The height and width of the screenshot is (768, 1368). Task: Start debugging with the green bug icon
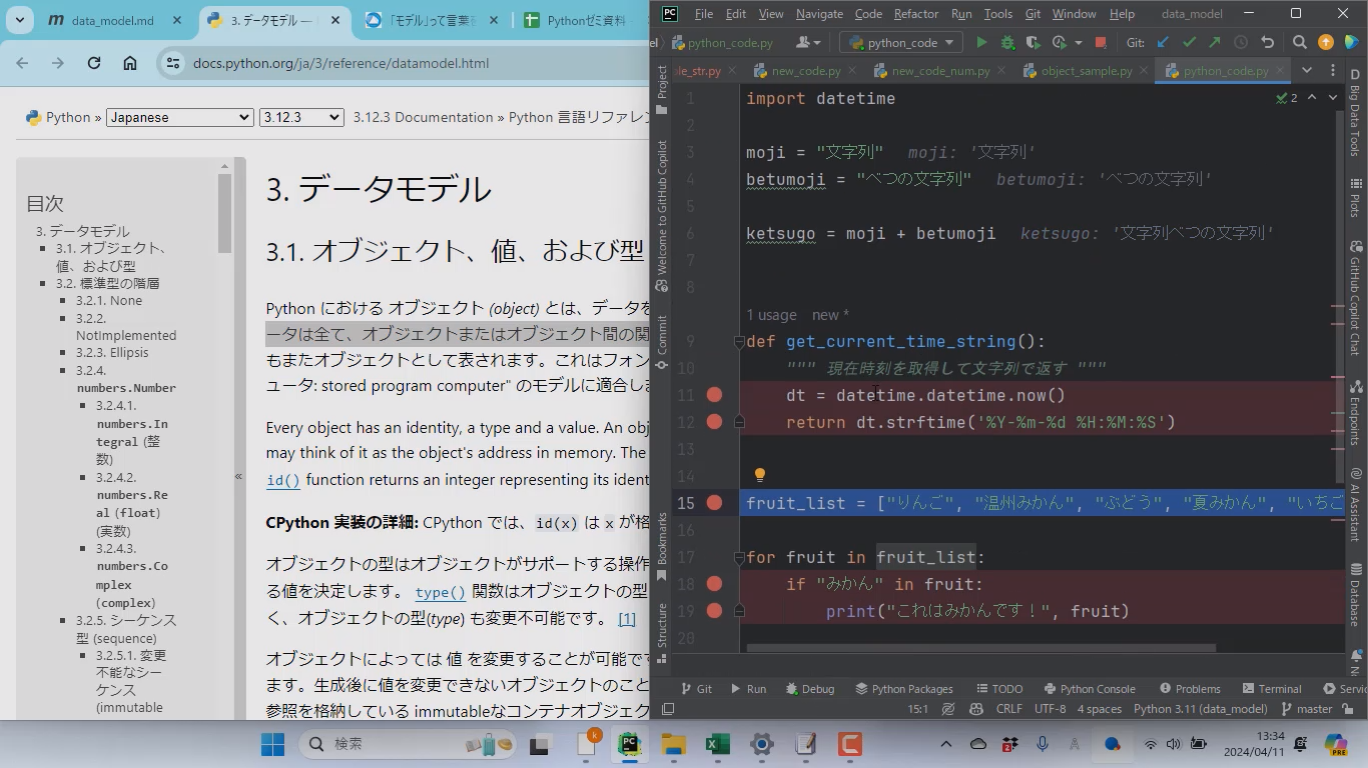(1007, 42)
